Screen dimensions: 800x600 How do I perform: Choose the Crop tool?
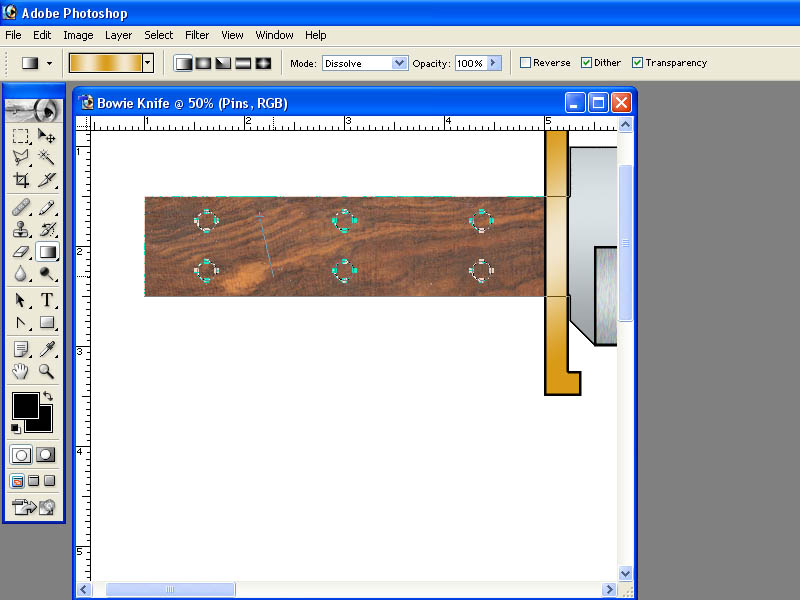click(x=21, y=180)
